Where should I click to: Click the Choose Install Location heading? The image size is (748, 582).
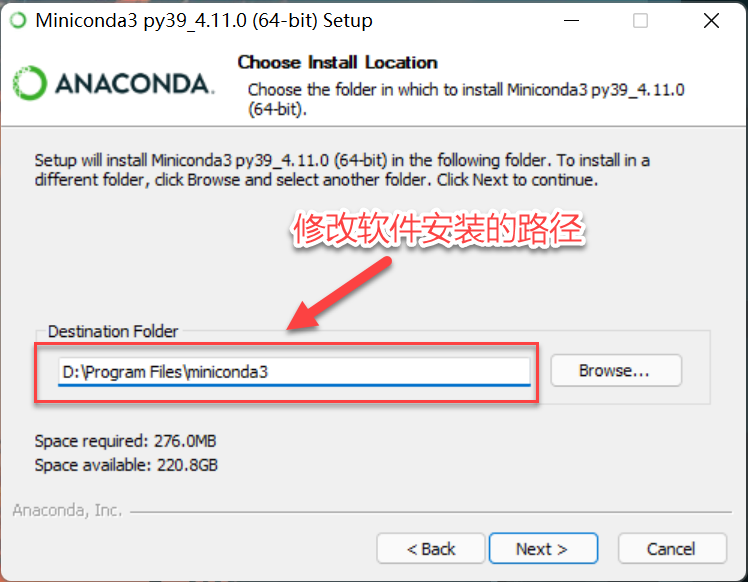tap(337, 62)
